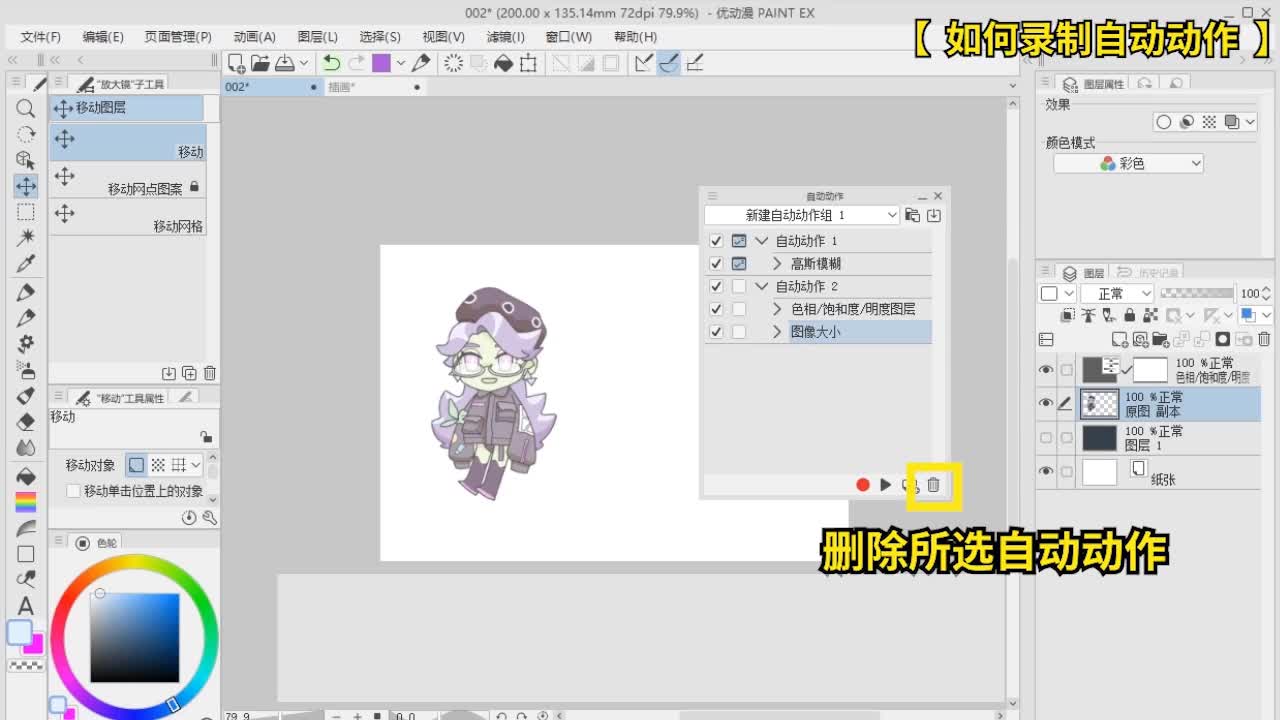This screenshot has width=1280, height=720.
Task: Select the 移动网格 sub tool
Action: [x=128, y=217]
